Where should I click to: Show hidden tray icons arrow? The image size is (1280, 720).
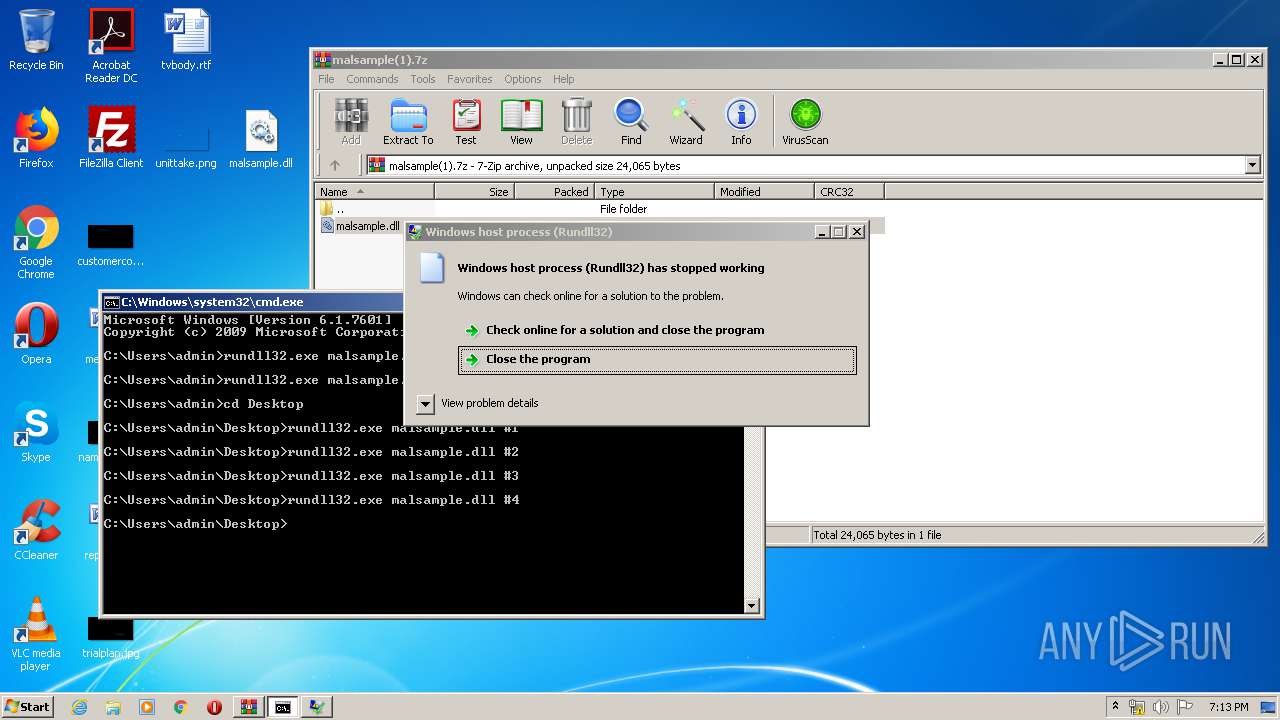[1116, 707]
